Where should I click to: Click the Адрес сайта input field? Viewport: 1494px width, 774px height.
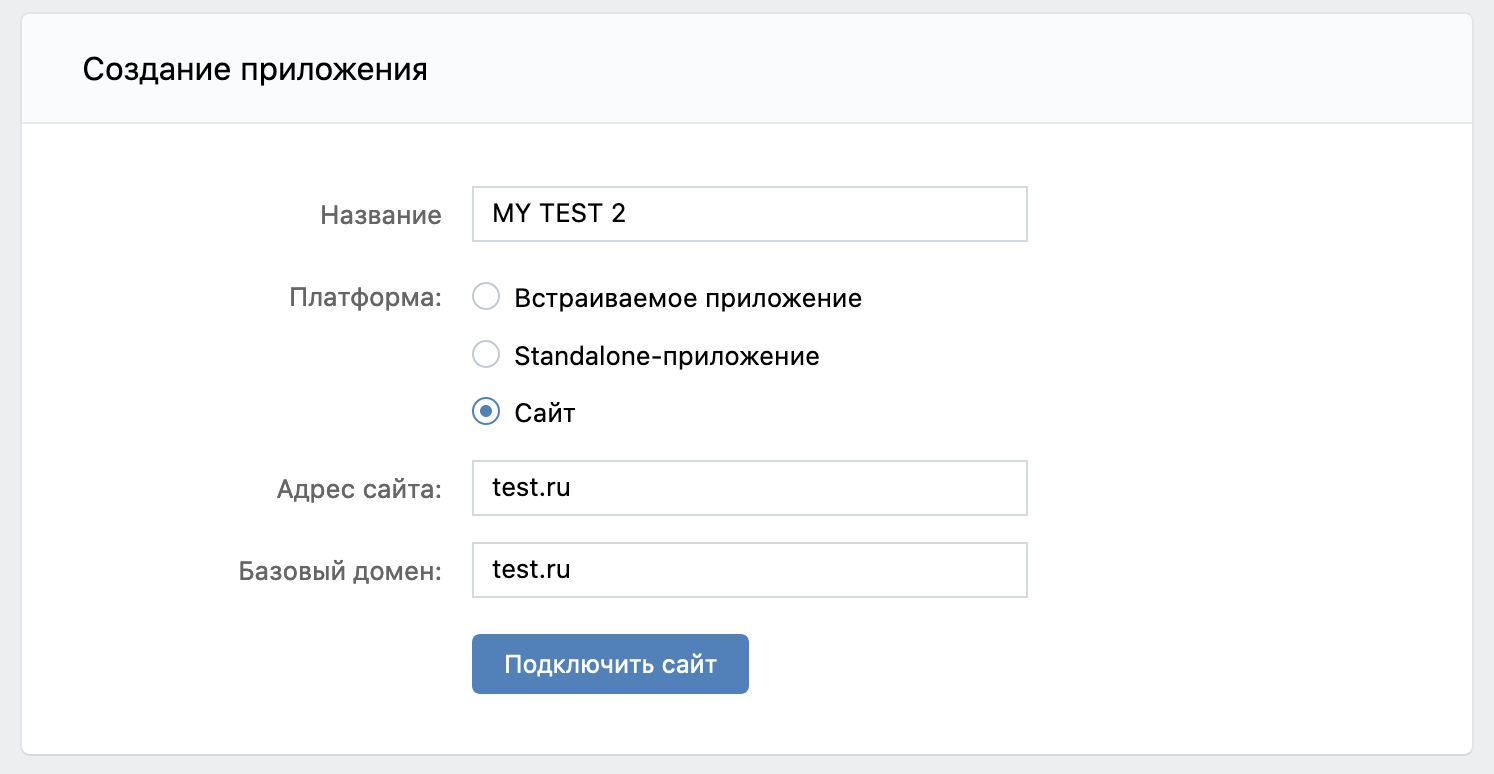(750, 488)
